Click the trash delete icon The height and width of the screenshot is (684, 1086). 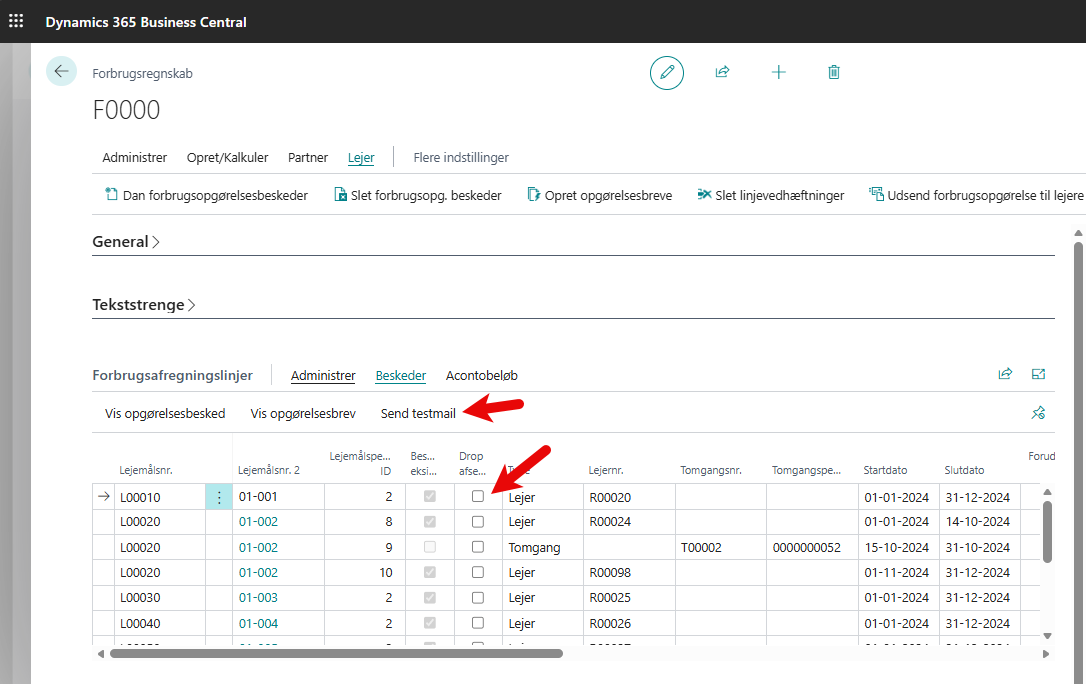point(834,73)
